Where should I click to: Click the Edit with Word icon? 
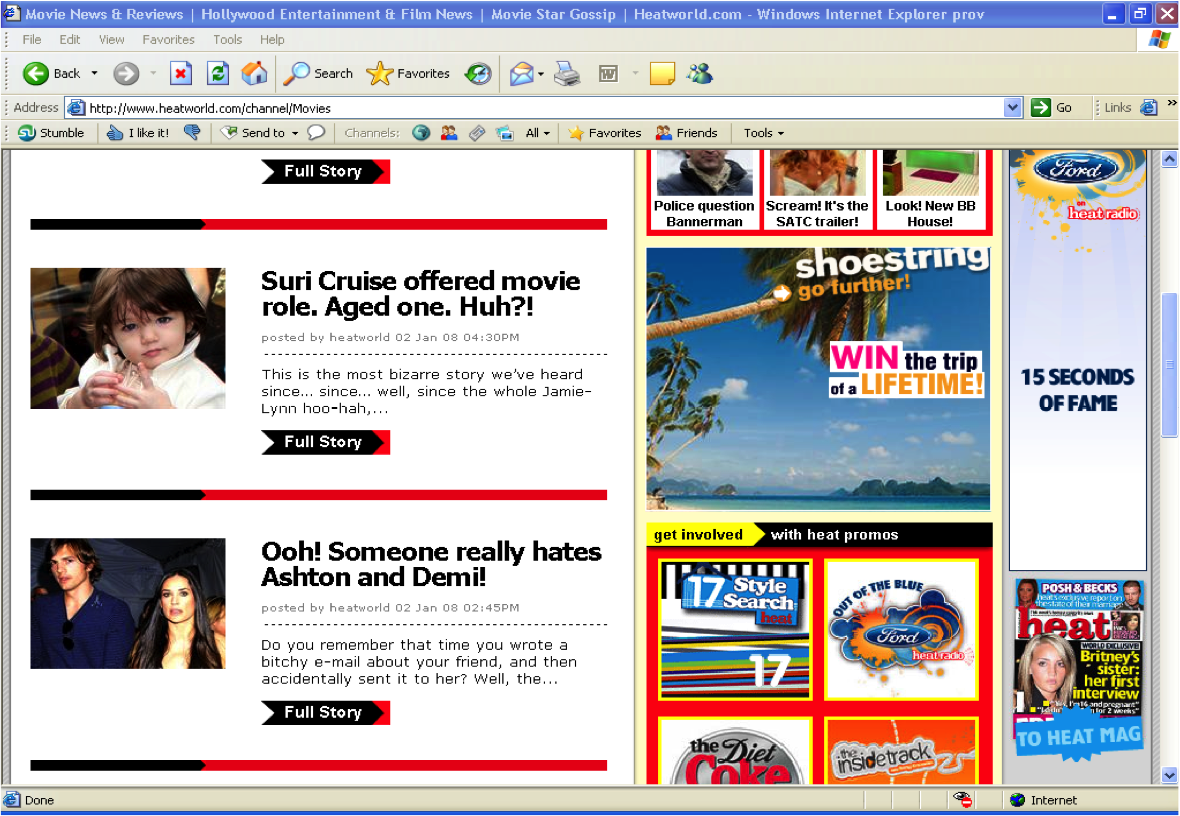click(x=608, y=73)
